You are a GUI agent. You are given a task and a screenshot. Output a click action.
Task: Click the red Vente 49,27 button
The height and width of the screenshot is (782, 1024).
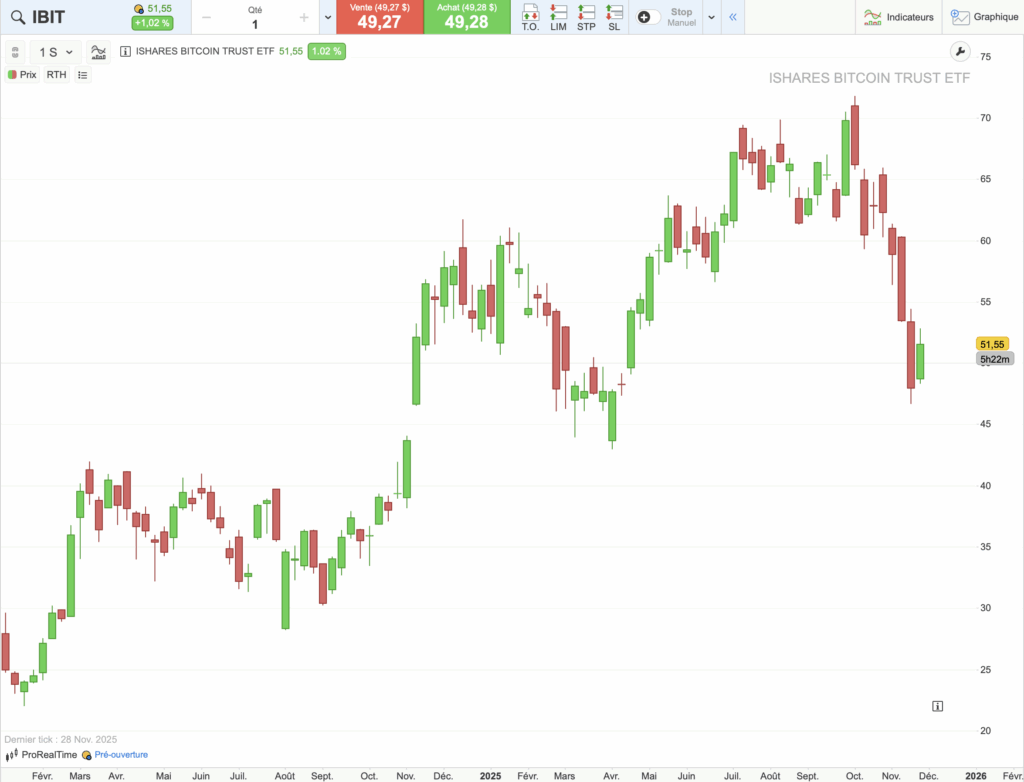tap(379, 17)
